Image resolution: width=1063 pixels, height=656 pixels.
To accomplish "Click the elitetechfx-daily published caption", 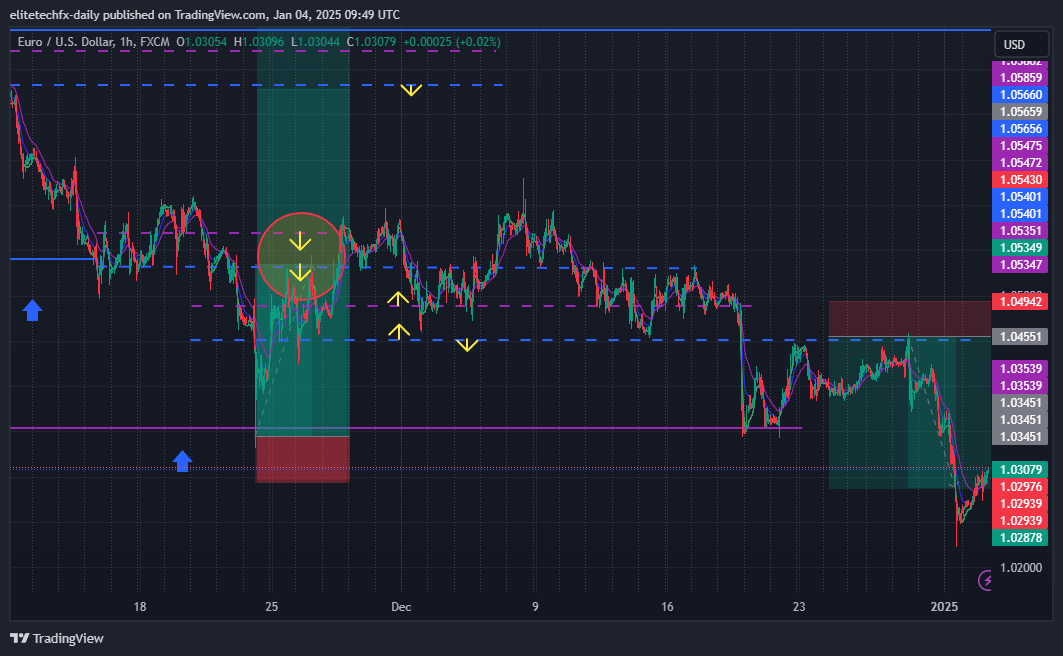I will click(205, 14).
